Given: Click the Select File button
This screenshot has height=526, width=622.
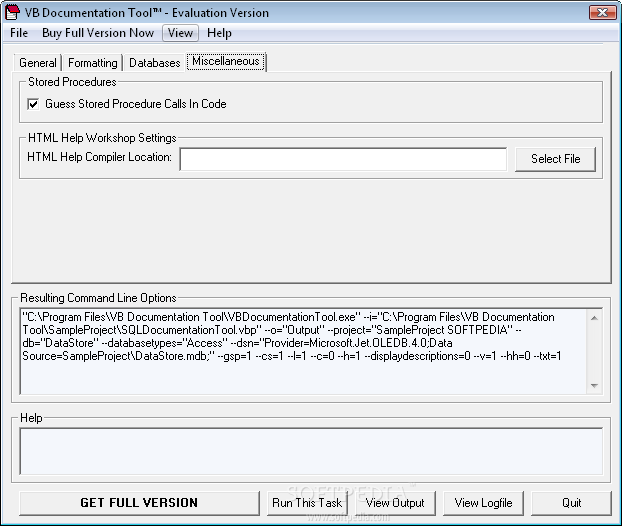Looking at the screenshot, I should [555, 159].
